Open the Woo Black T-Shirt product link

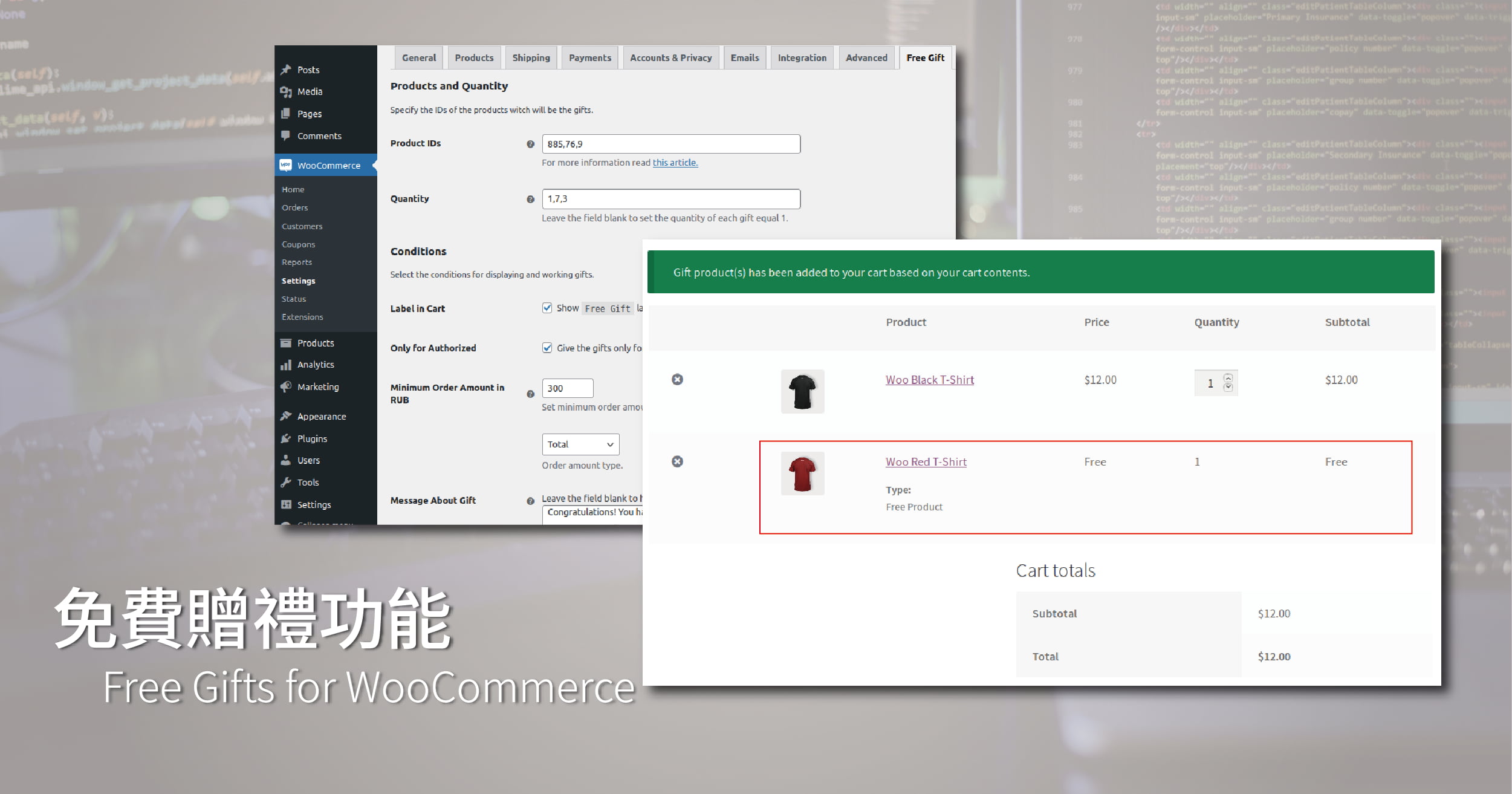[x=929, y=380]
